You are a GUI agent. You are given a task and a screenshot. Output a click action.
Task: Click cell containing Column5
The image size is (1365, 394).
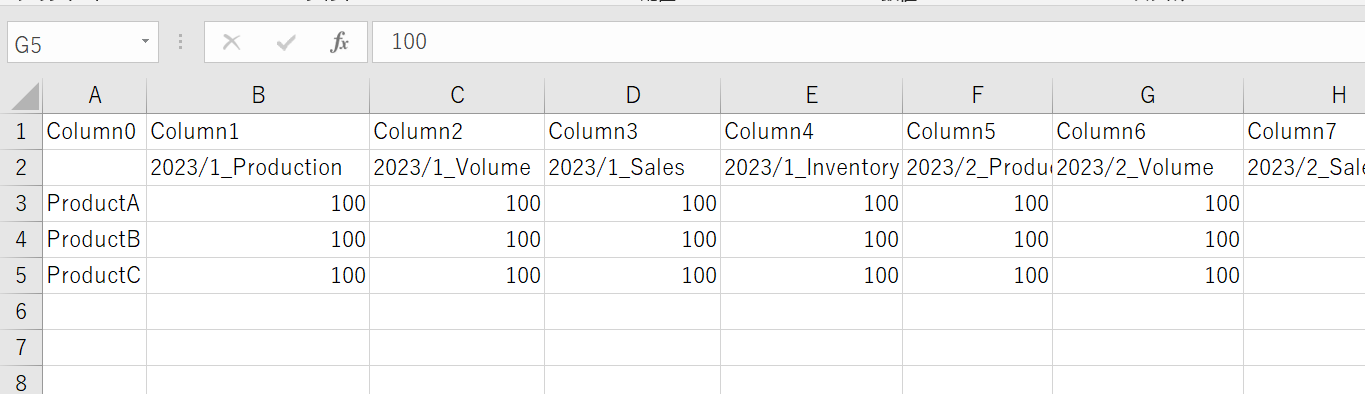coord(977,131)
